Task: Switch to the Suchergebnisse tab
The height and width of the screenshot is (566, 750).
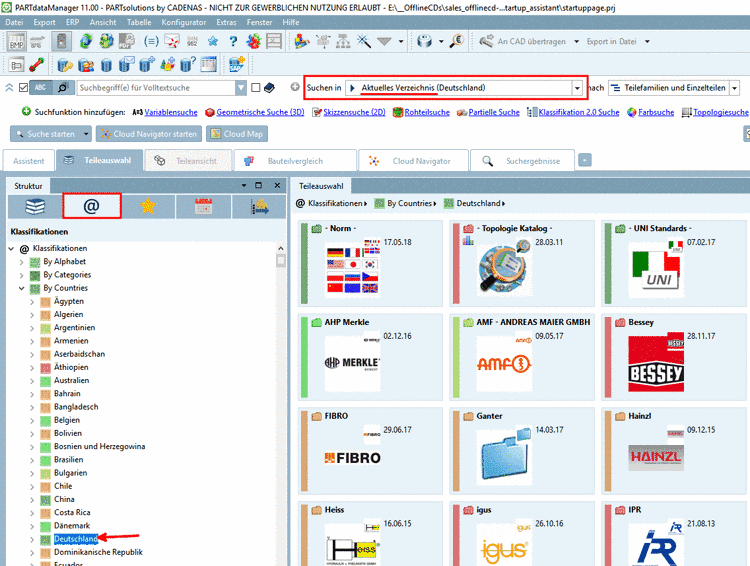Action: [x=522, y=161]
